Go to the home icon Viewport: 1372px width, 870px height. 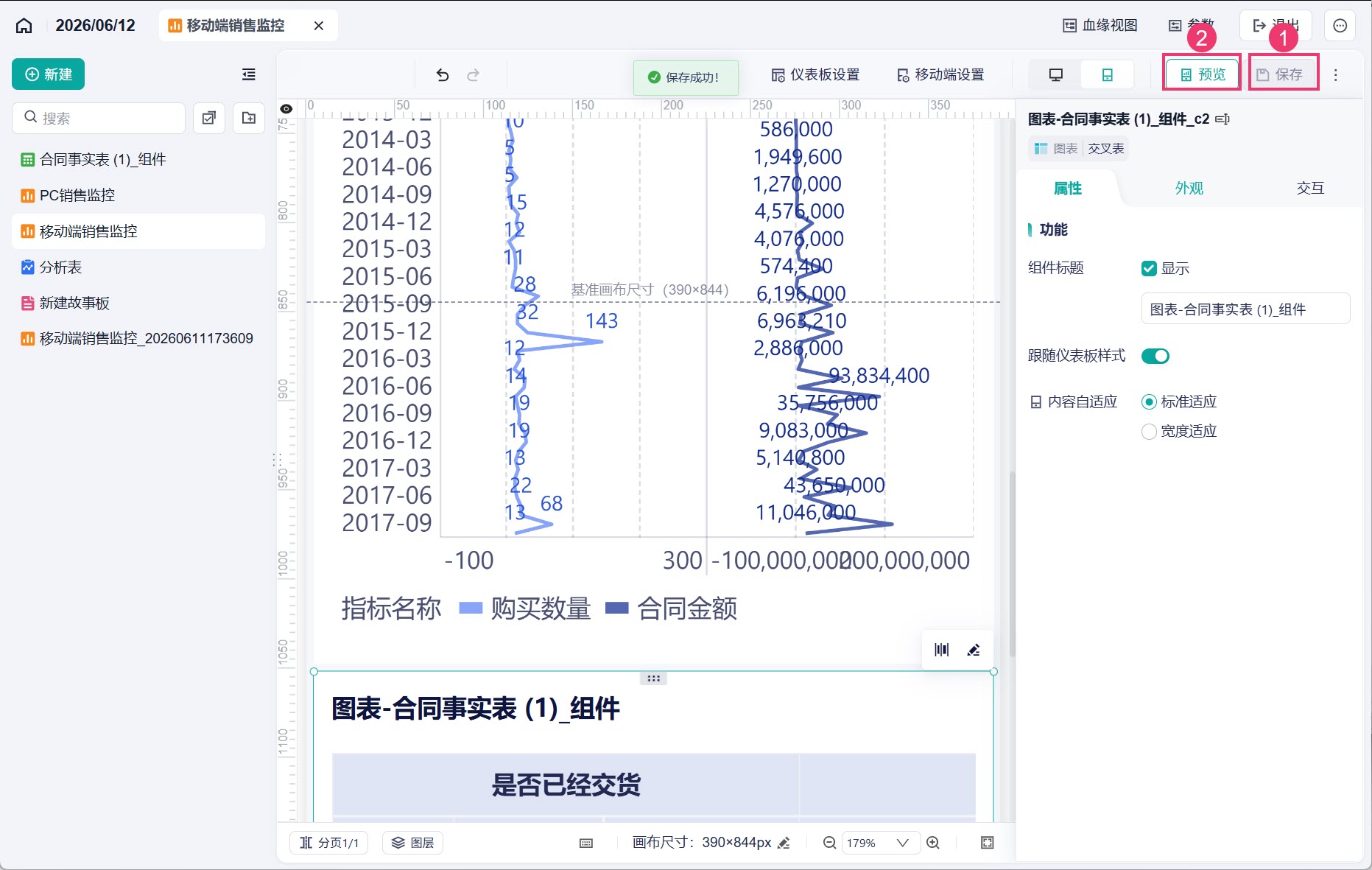pyautogui.click(x=24, y=26)
